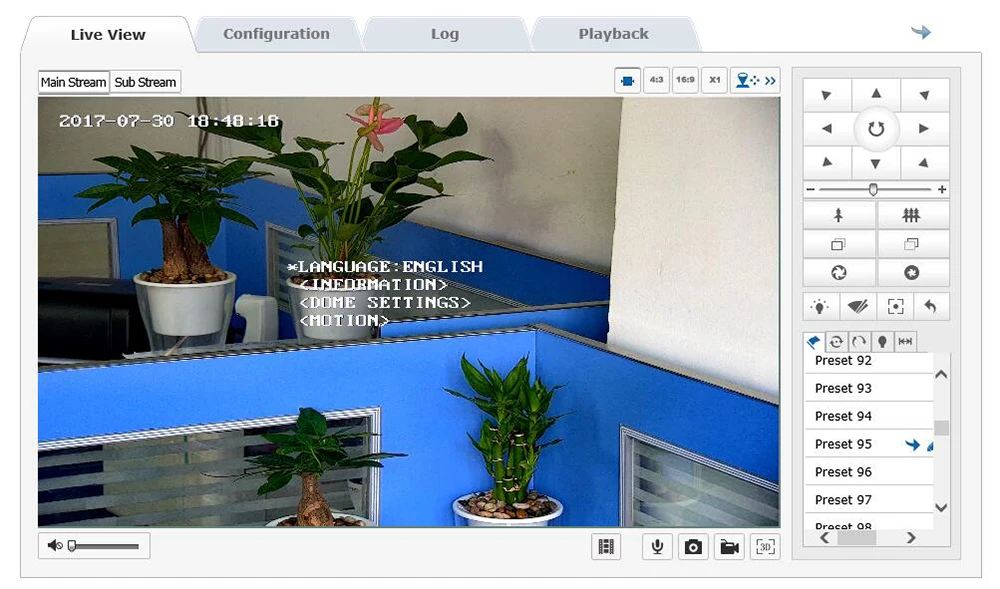Decrease PTZ speed with minus sign
Image resolution: width=1000 pixels, height=589 pixels.
coord(810,189)
